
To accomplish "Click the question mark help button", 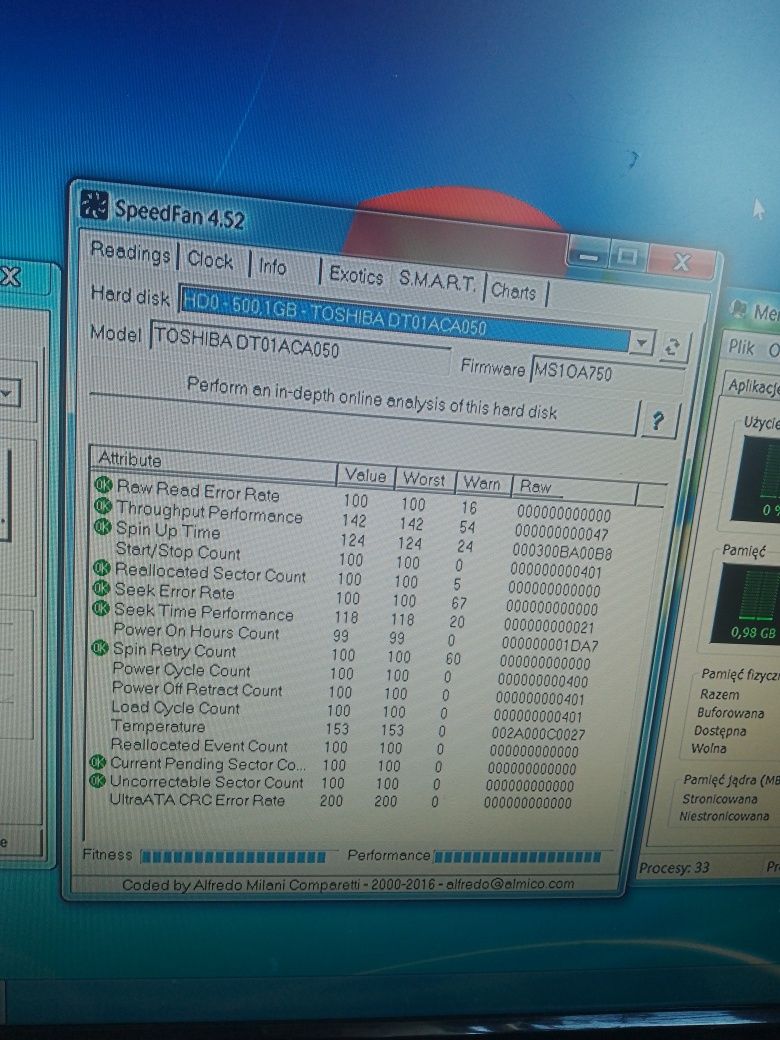I will pos(658,421).
